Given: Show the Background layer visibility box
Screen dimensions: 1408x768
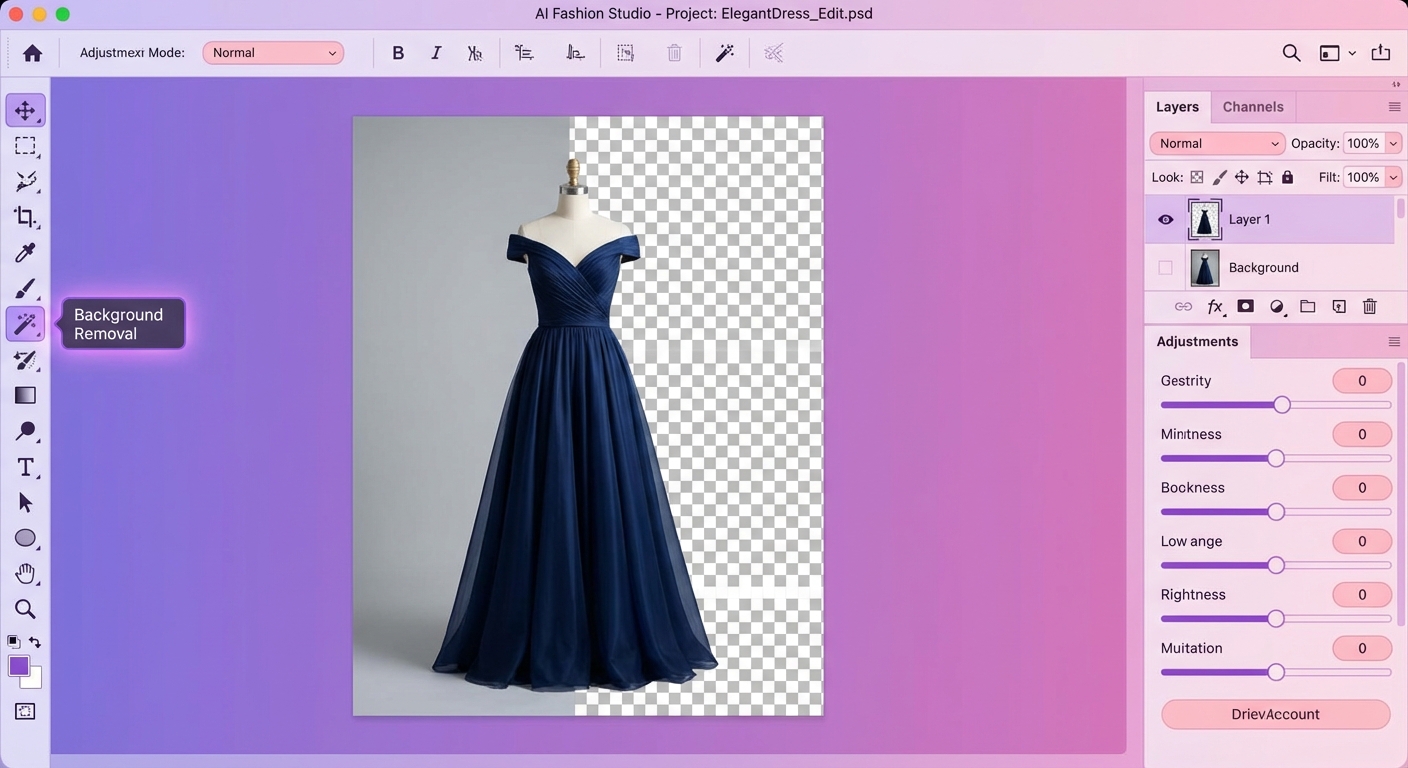Looking at the screenshot, I should pyautogui.click(x=1165, y=268).
